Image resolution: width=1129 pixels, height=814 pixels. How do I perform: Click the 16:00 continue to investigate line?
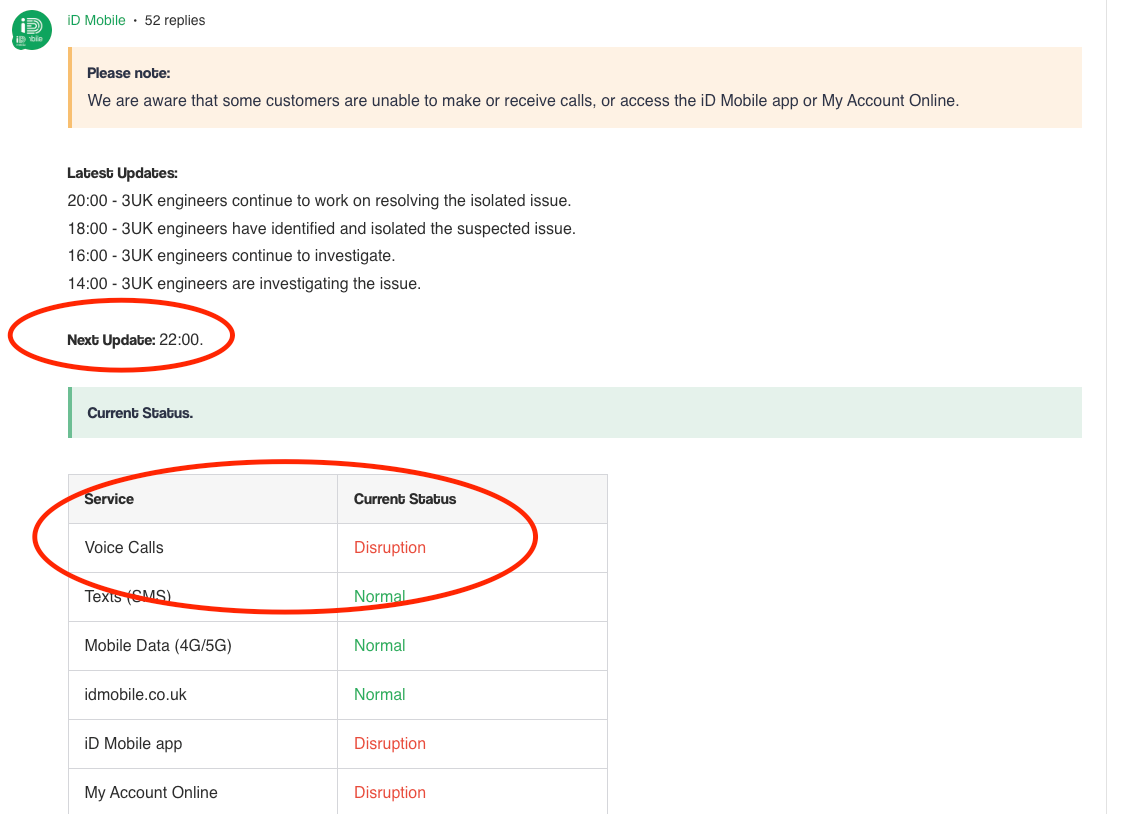click(232, 256)
